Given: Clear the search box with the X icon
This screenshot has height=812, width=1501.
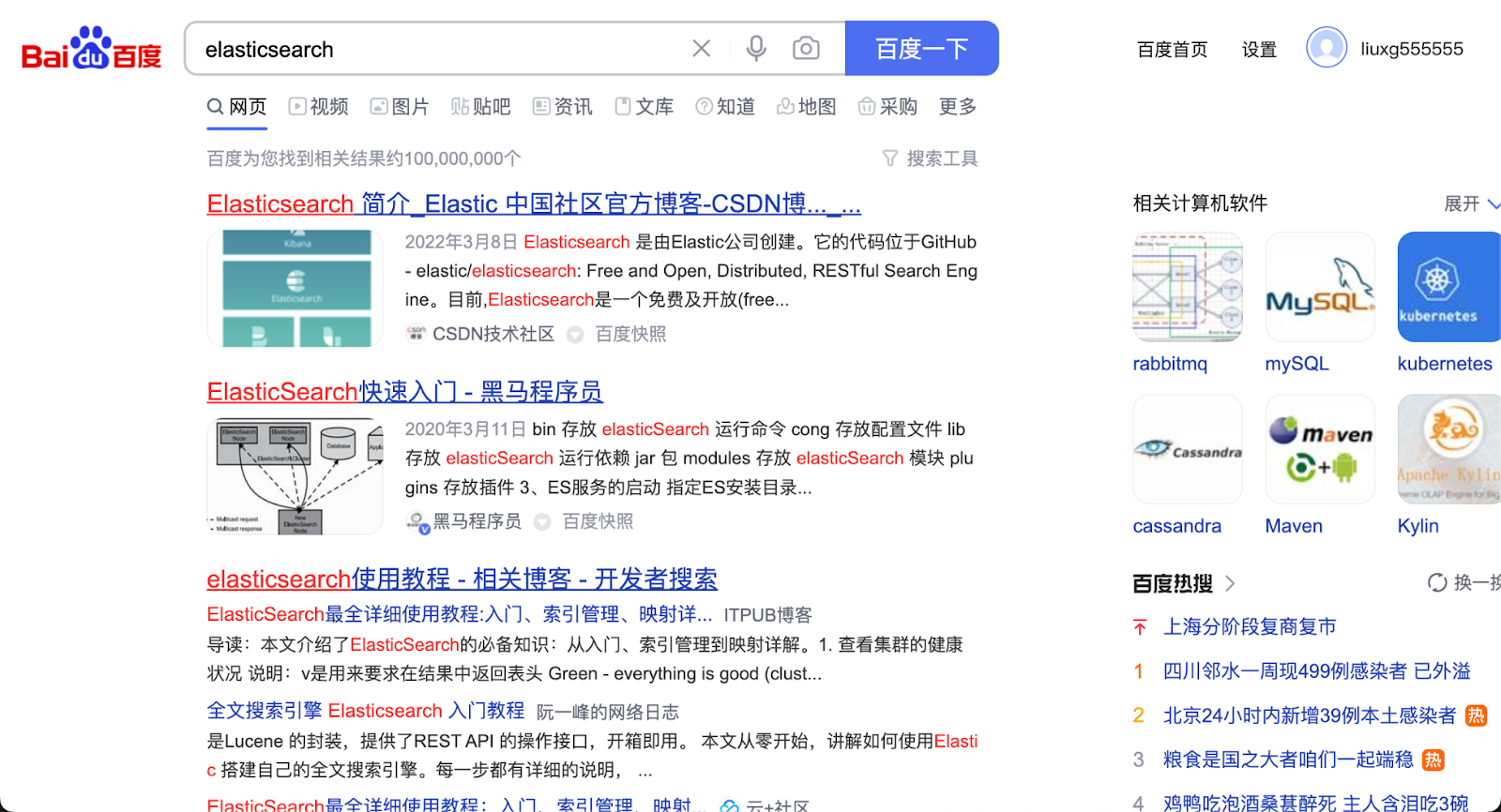Looking at the screenshot, I should click(x=702, y=48).
